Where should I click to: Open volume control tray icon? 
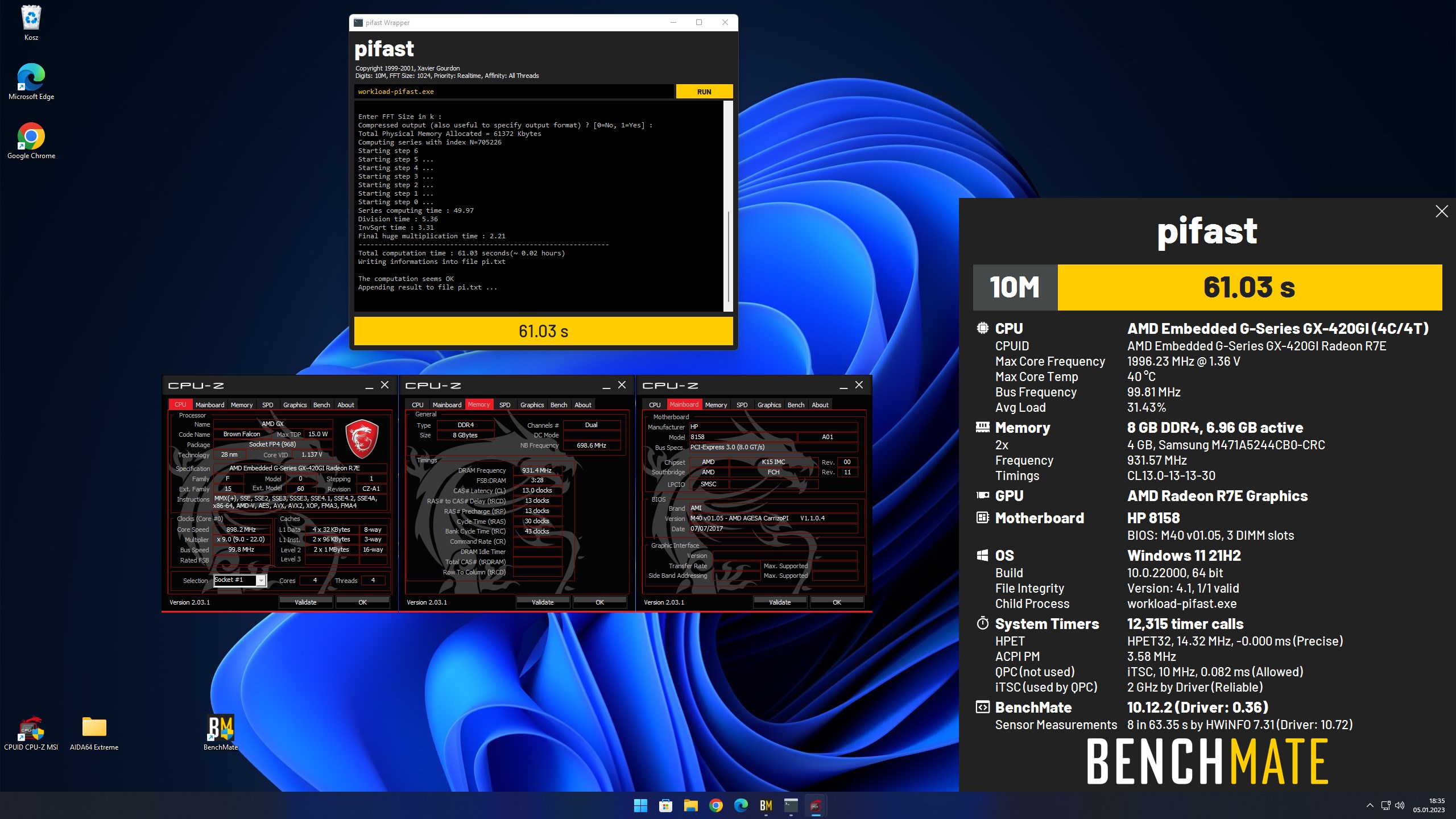1400,805
